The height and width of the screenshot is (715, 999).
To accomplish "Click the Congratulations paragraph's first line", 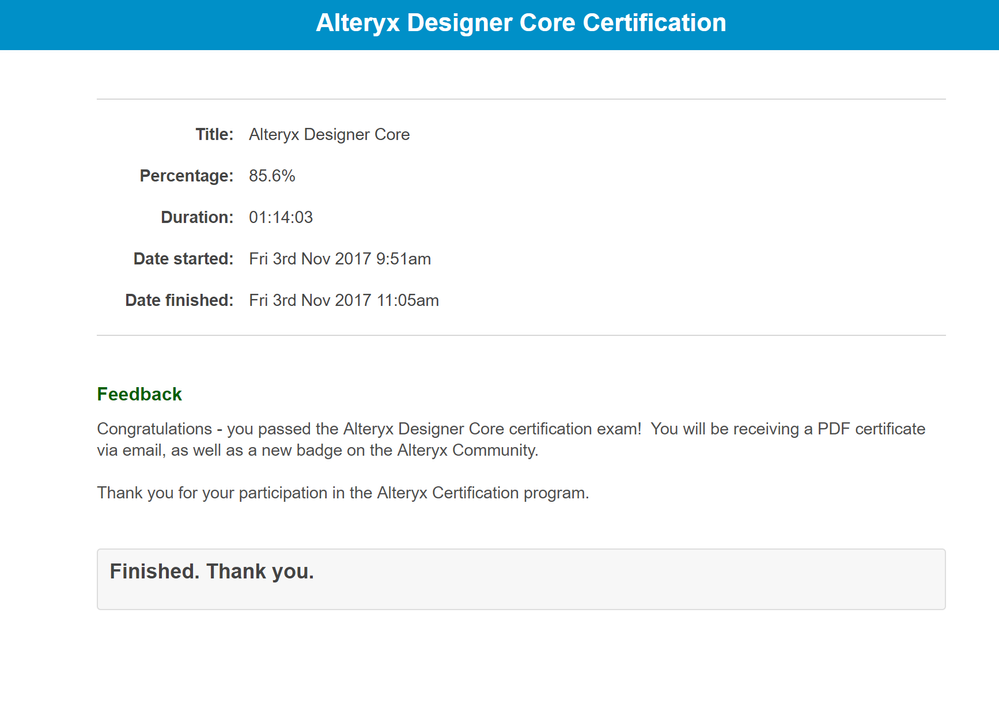I will 511,429.
